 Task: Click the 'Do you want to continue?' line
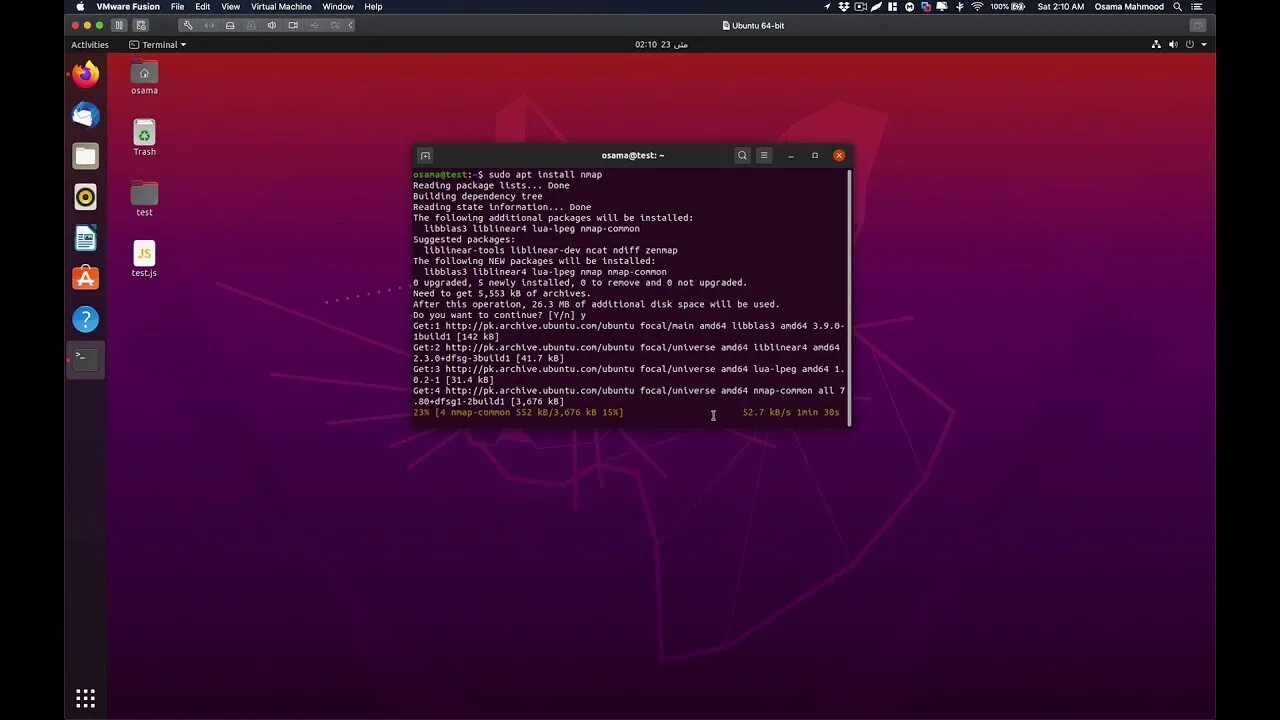pyautogui.click(x=499, y=315)
